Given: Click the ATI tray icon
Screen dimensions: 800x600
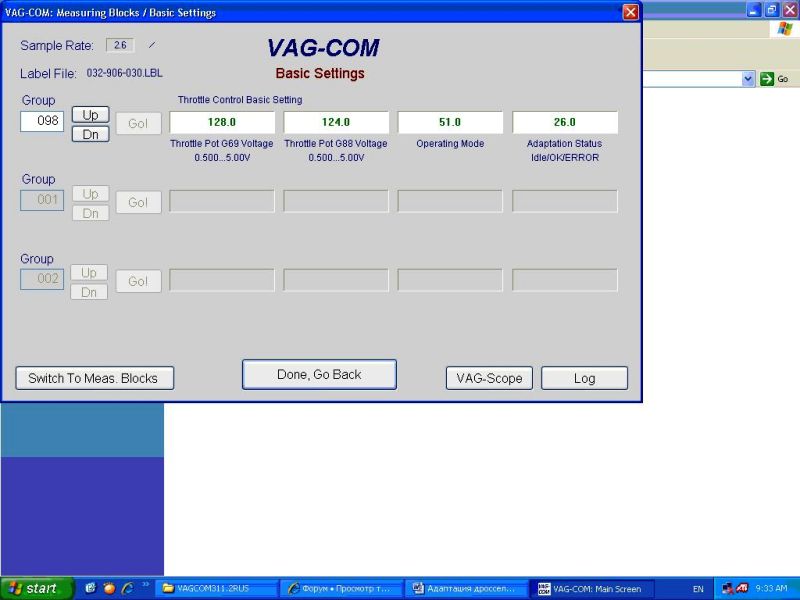Looking at the screenshot, I should point(742,589).
